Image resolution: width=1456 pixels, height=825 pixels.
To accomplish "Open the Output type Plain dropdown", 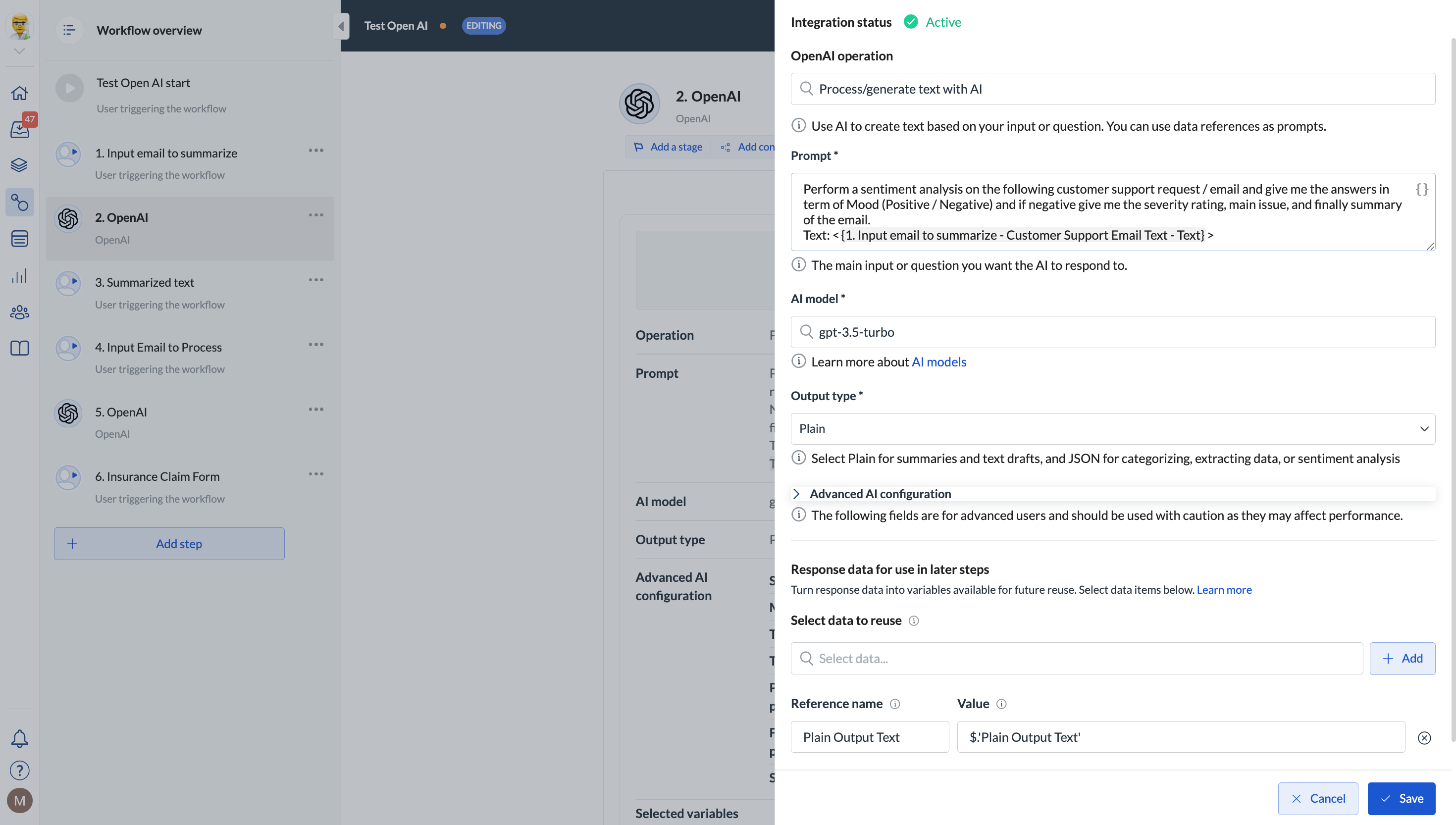I will point(1112,428).
